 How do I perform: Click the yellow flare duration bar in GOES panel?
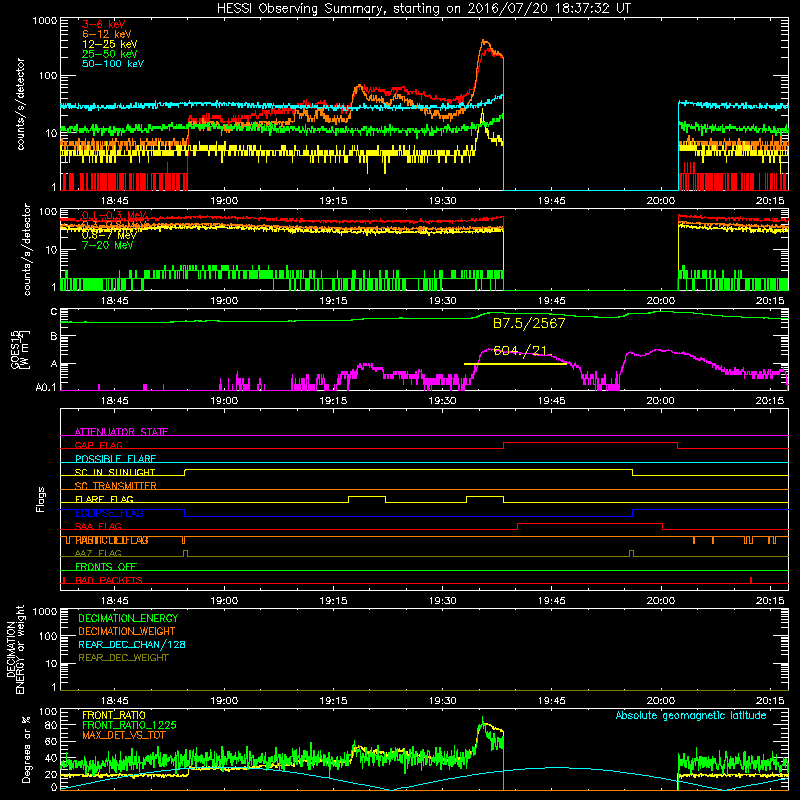[x=515, y=364]
